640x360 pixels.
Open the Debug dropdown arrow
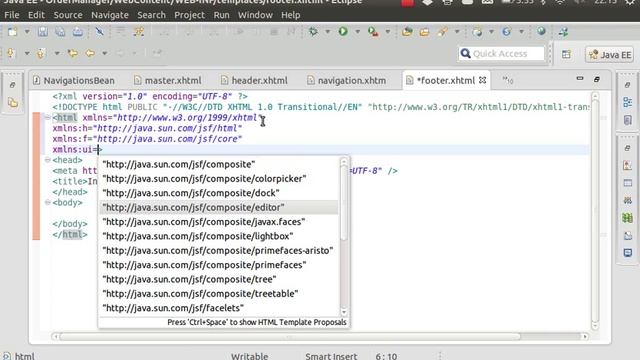coord(327,32)
